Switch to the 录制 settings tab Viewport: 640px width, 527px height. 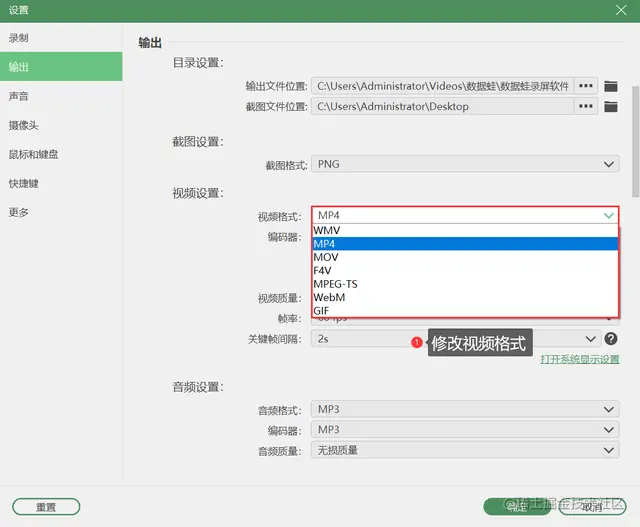pos(61,38)
